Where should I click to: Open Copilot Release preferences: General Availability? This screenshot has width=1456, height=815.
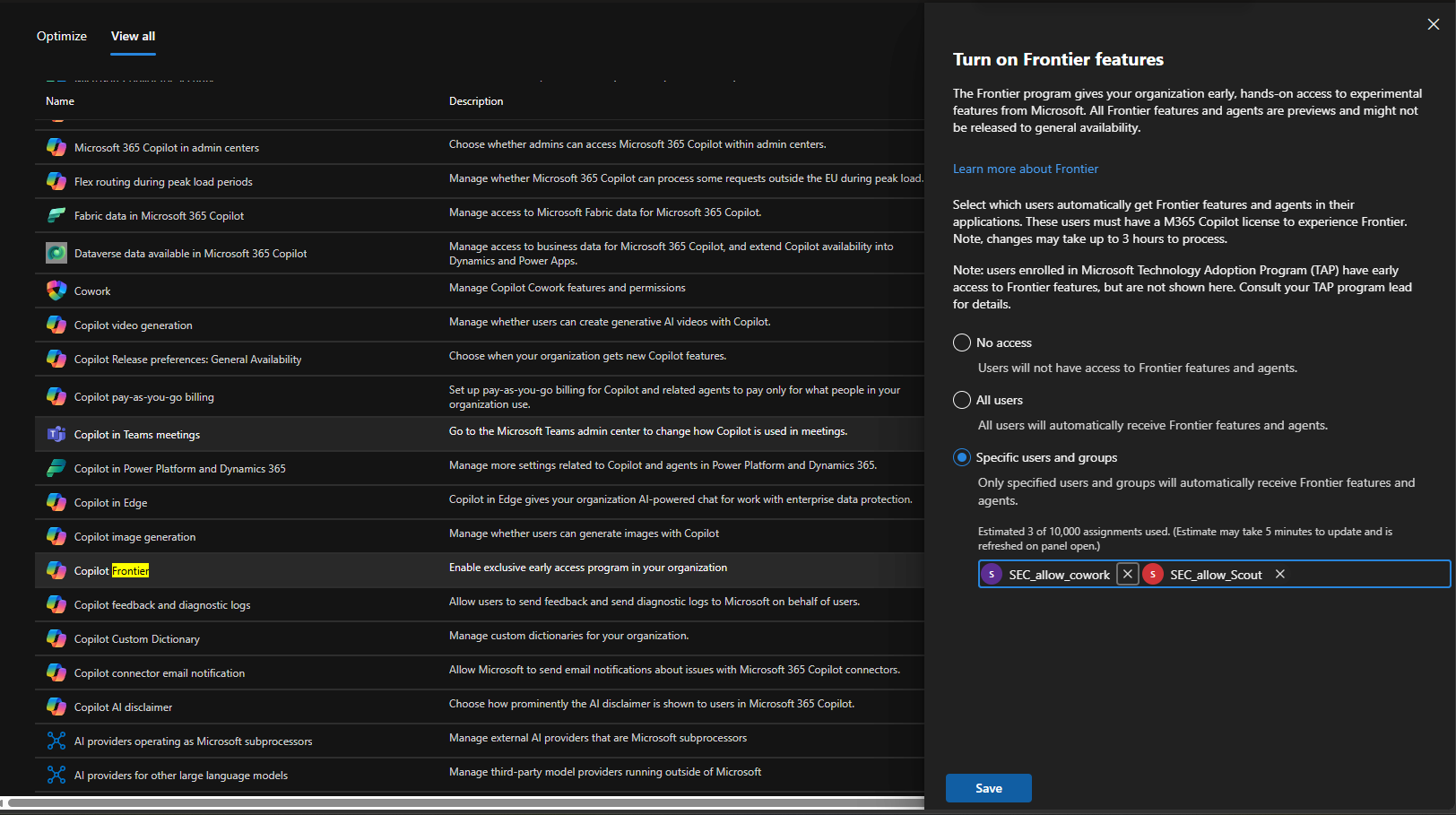(x=187, y=359)
